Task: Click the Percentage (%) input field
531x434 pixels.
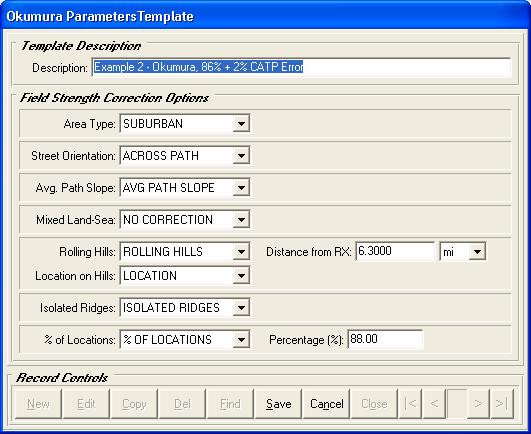Action: (x=385, y=339)
